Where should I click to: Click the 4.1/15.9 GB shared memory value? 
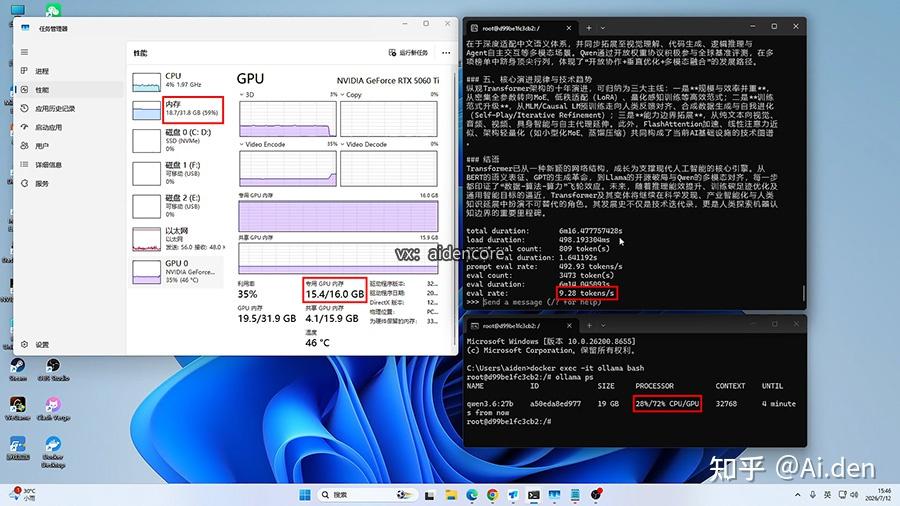coord(332,318)
